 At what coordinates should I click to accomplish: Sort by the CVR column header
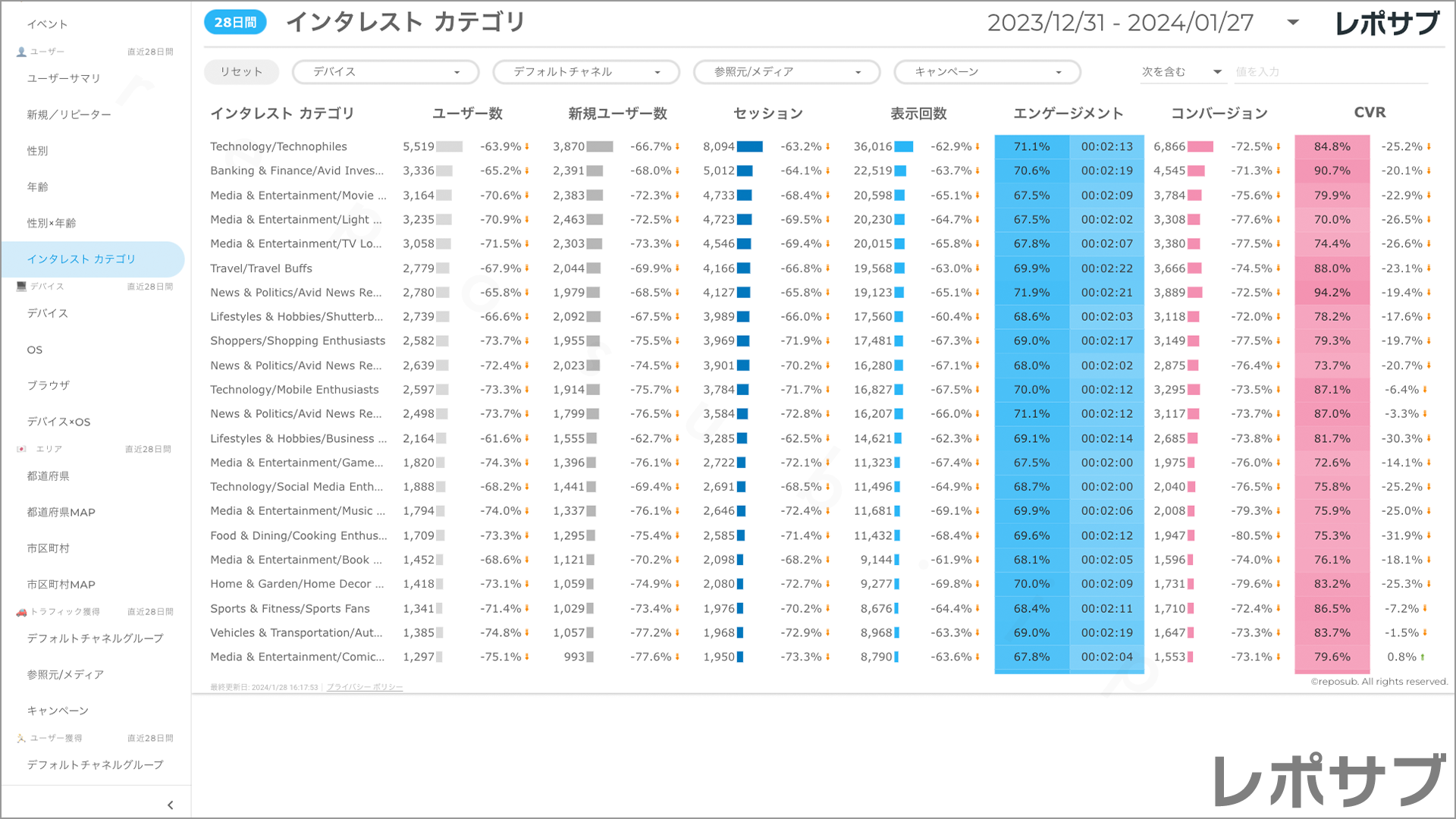click(1370, 113)
